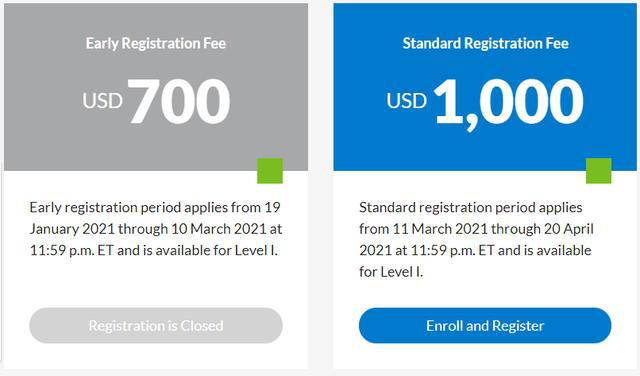
Task: Click the 'for Level I.' text in Standard card
Action: [391, 271]
